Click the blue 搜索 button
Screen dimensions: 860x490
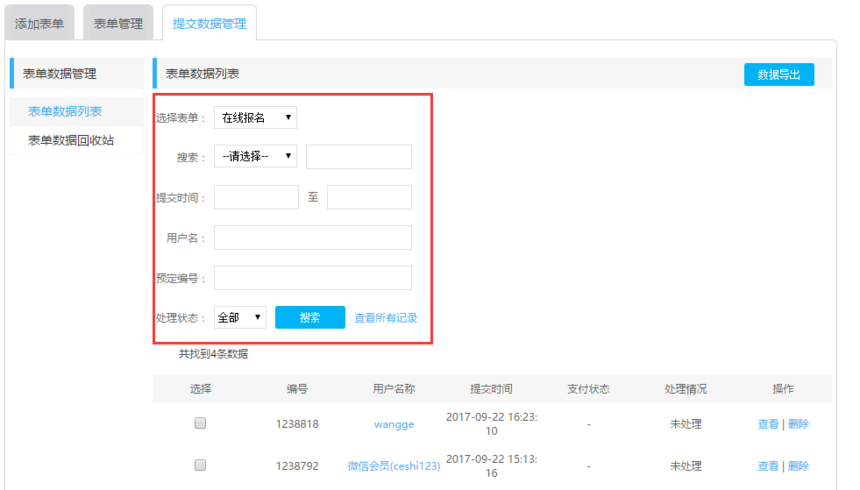pos(310,318)
